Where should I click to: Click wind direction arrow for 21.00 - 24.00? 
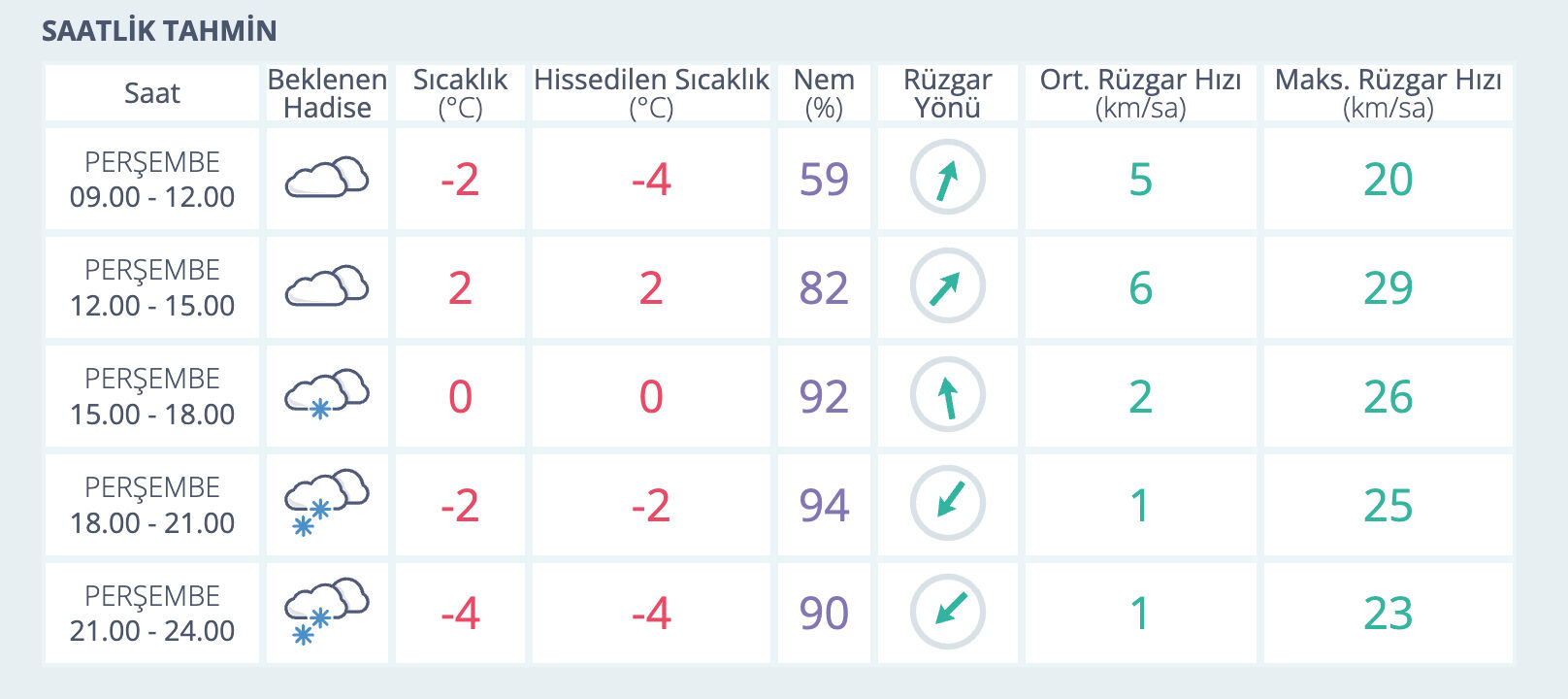click(947, 613)
